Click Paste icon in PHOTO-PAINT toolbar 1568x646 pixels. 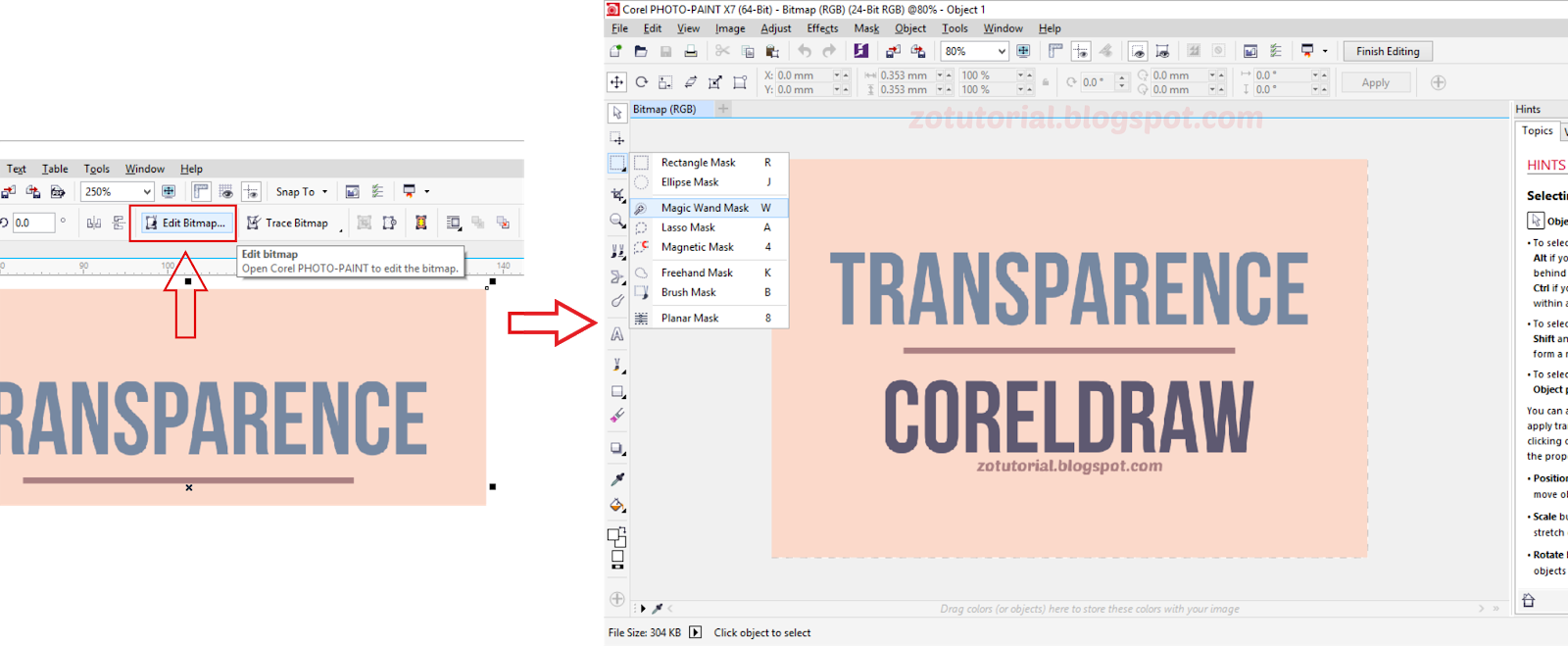pos(772,51)
